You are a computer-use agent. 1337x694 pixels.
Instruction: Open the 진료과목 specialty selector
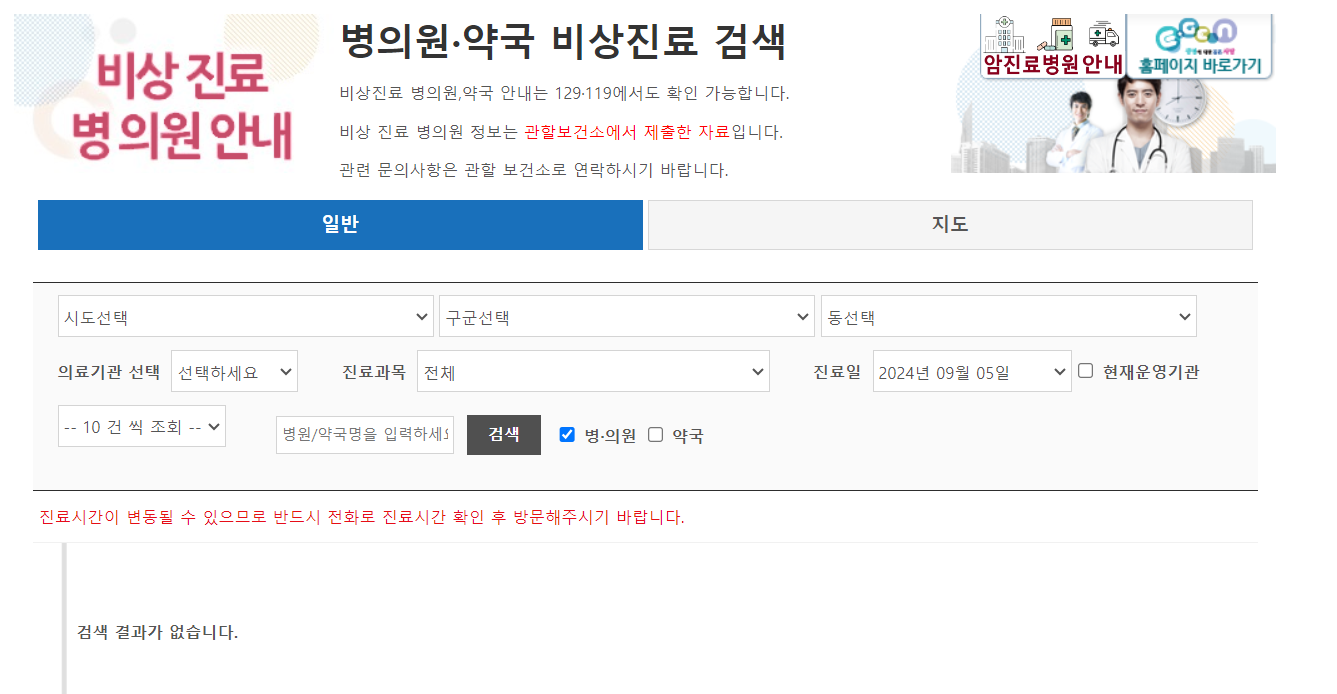point(593,370)
